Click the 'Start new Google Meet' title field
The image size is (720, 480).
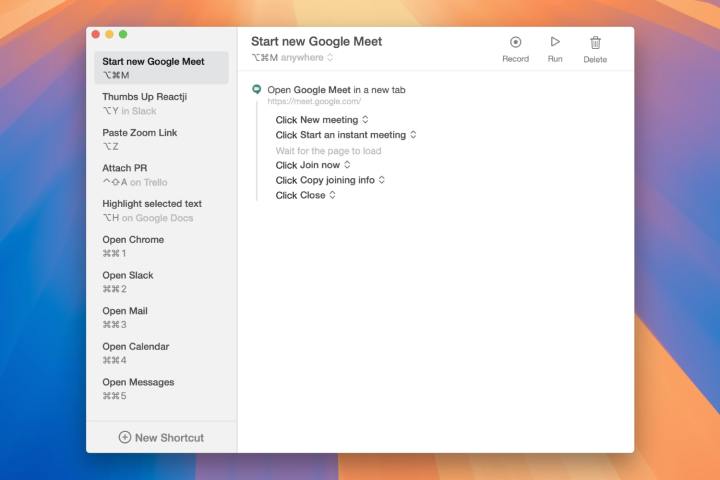(316, 42)
